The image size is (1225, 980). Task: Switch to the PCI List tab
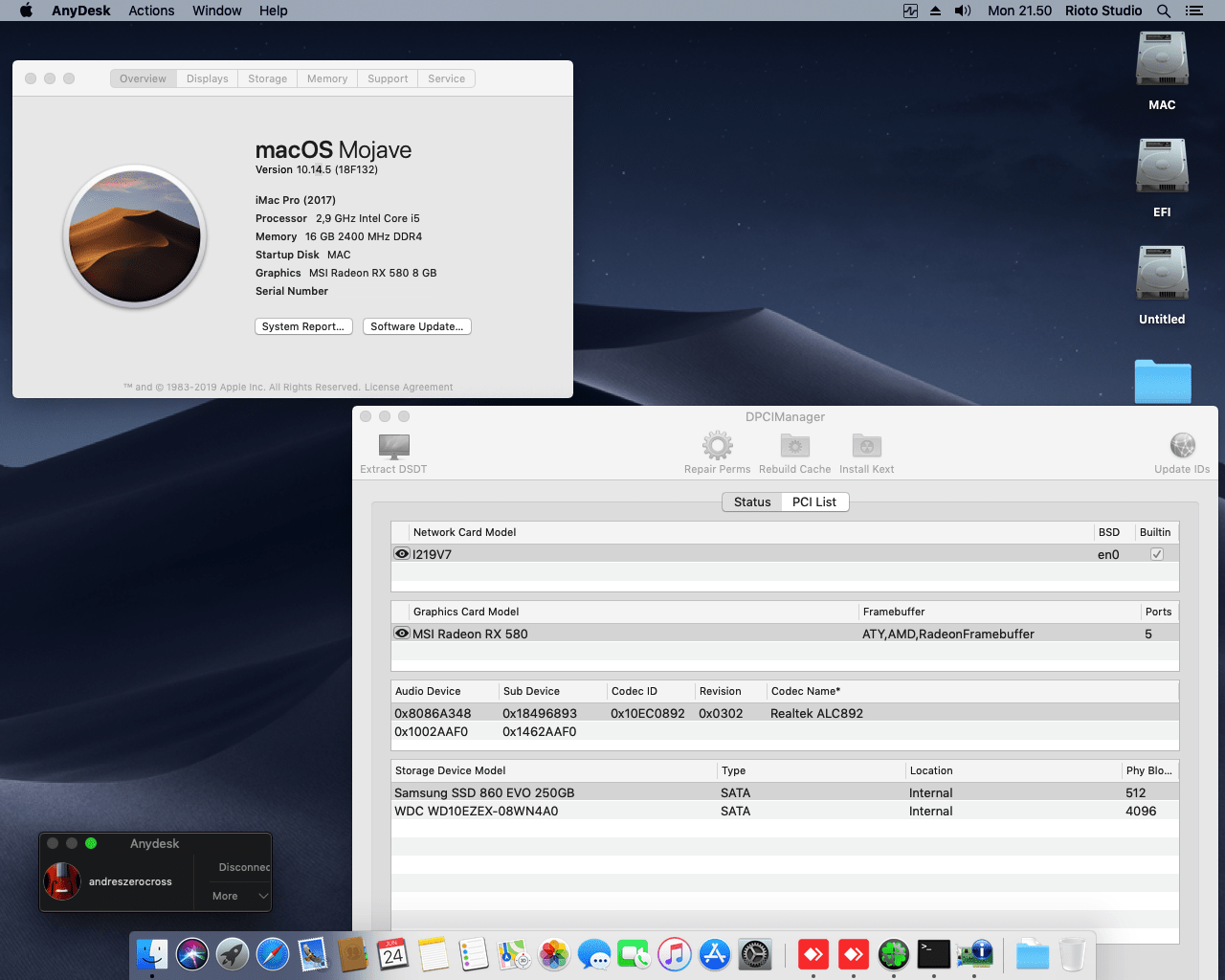(813, 501)
